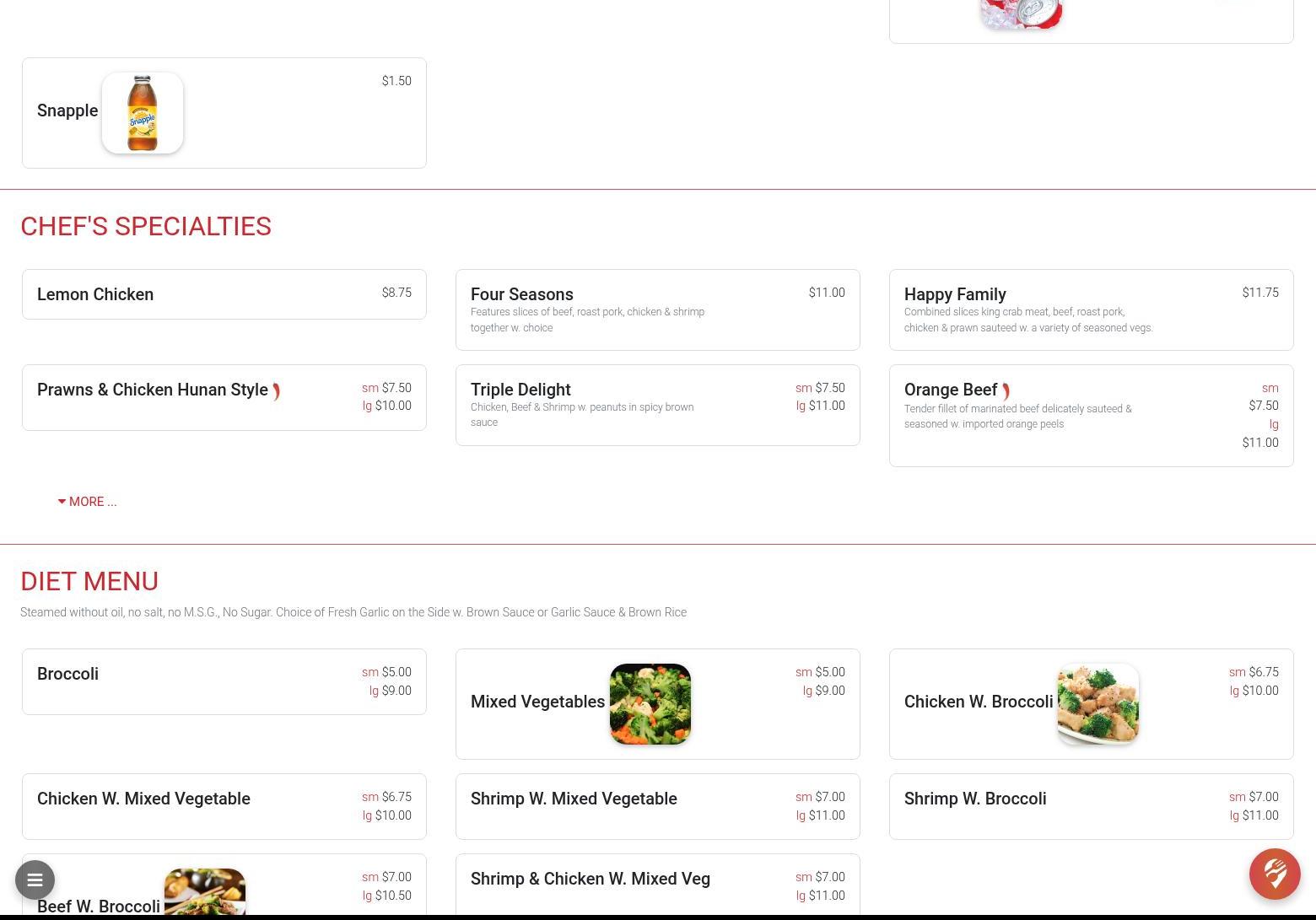Select Lemon Chicken

pos(224,294)
